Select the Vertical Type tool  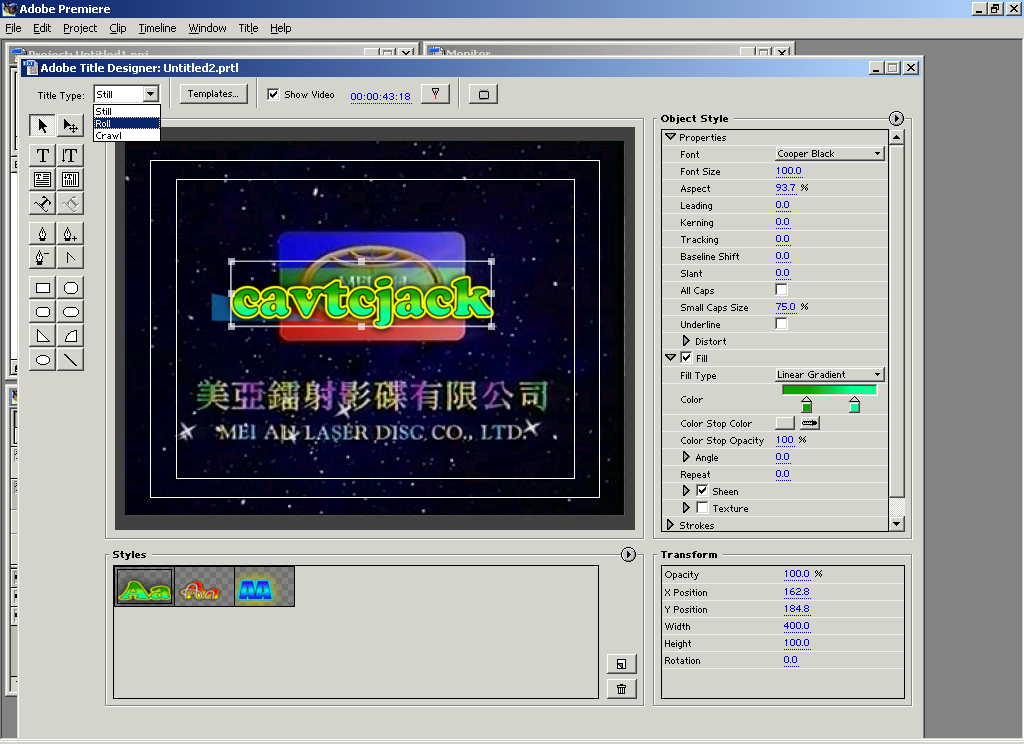[x=70, y=155]
